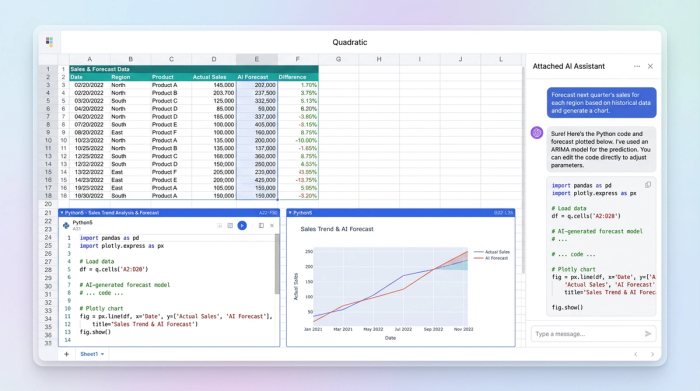Click the Quadratic logo icon

(x=49, y=42)
